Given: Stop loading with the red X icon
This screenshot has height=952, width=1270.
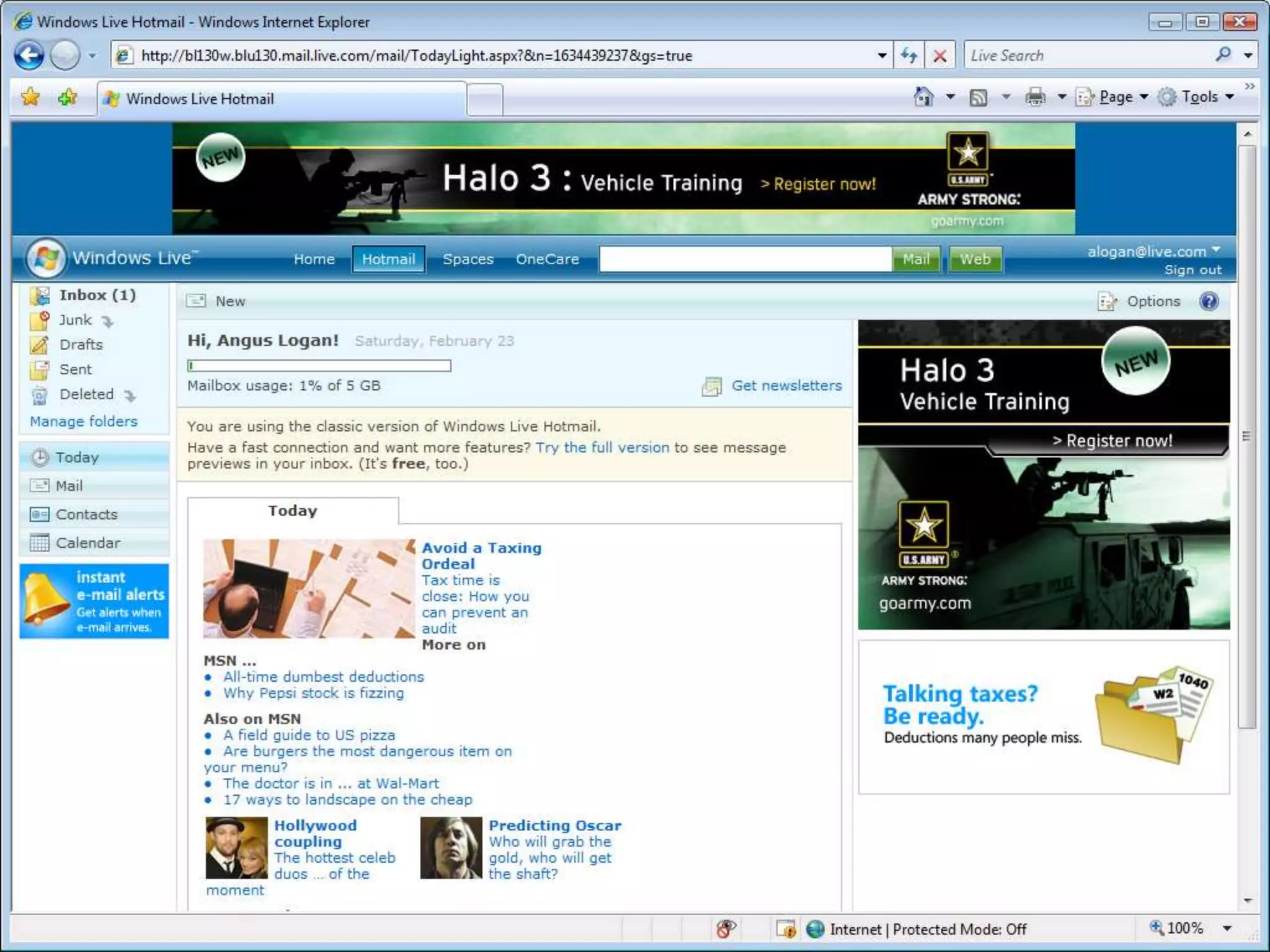Looking at the screenshot, I should click(940, 56).
